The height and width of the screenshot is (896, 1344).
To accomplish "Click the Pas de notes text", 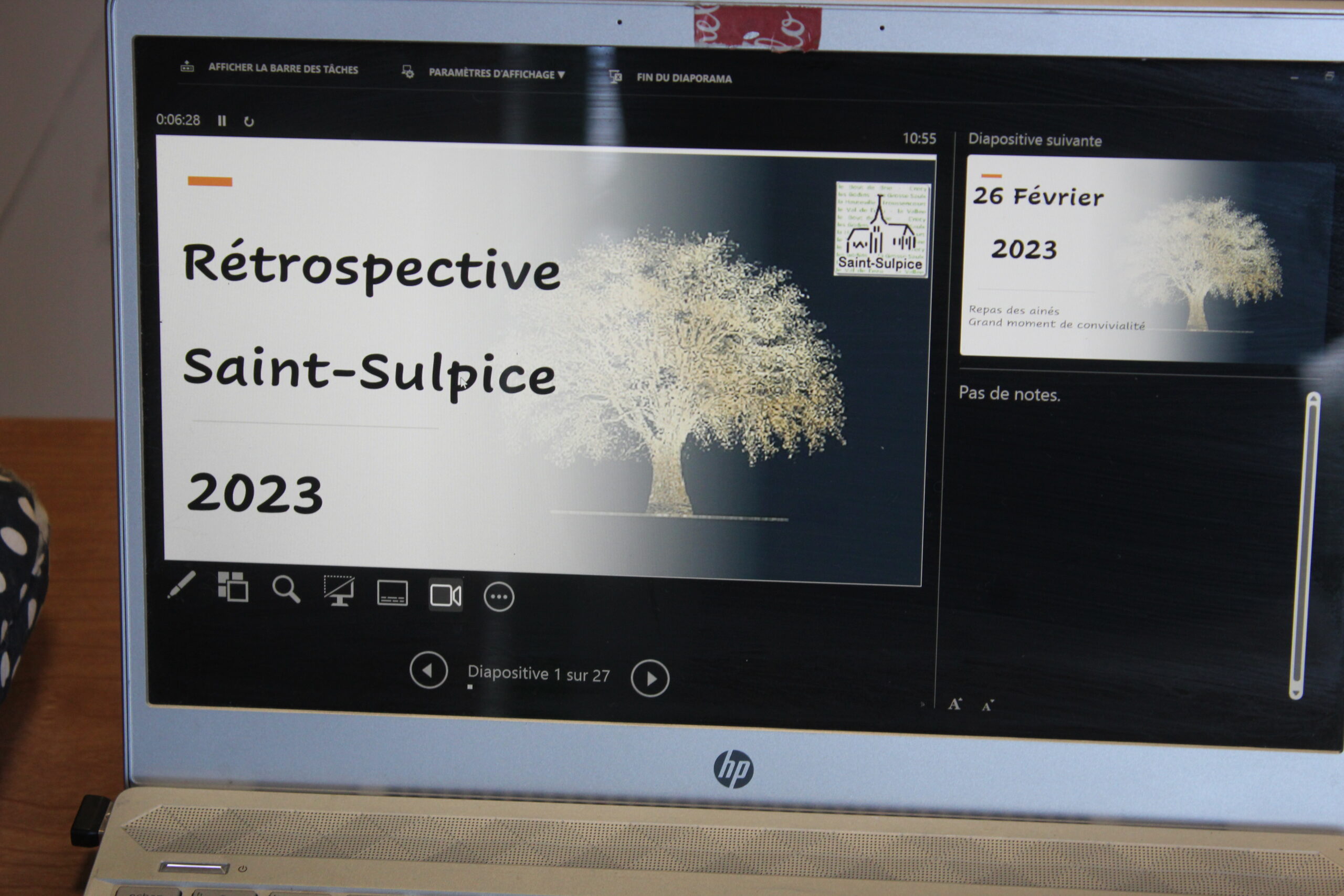I will tap(1009, 394).
